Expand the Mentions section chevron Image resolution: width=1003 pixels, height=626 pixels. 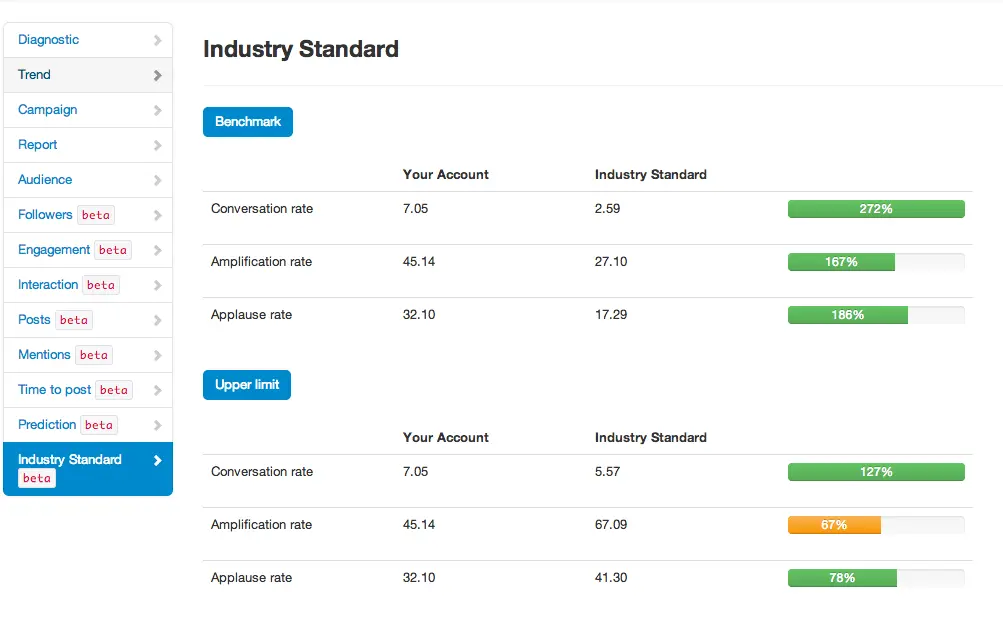coord(157,356)
